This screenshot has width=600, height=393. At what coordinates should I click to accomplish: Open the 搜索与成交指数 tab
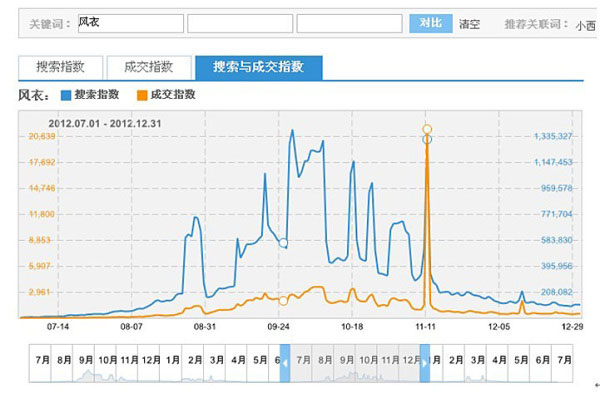(x=259, y=68)
